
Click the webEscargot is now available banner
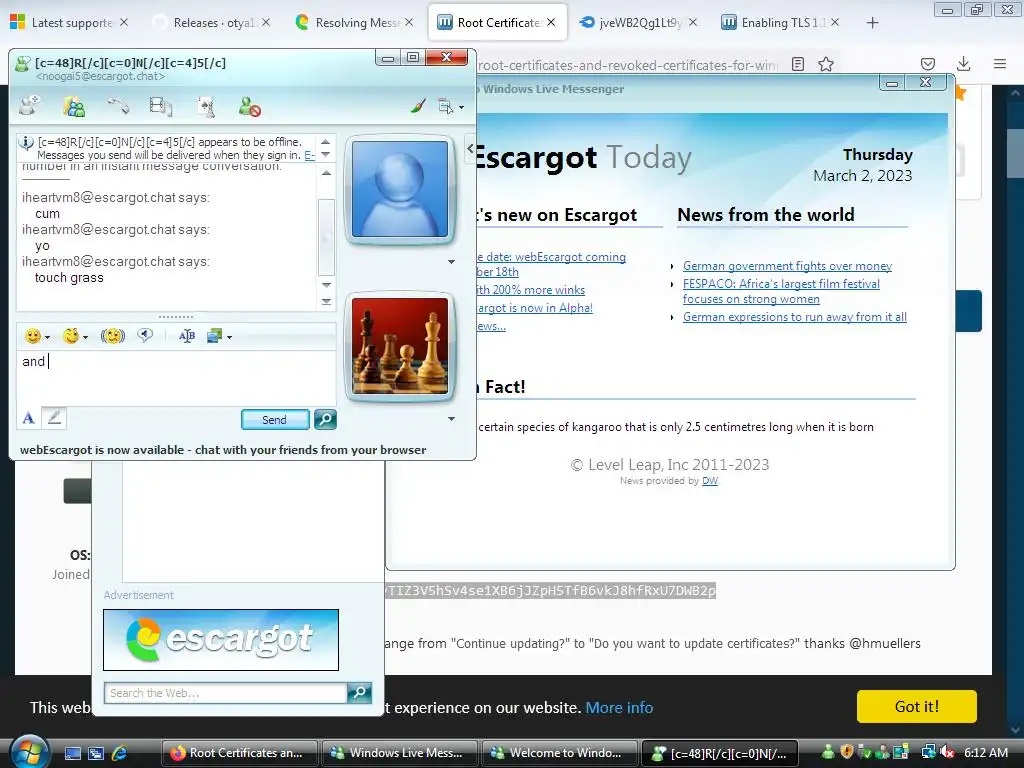click(223, 450)
